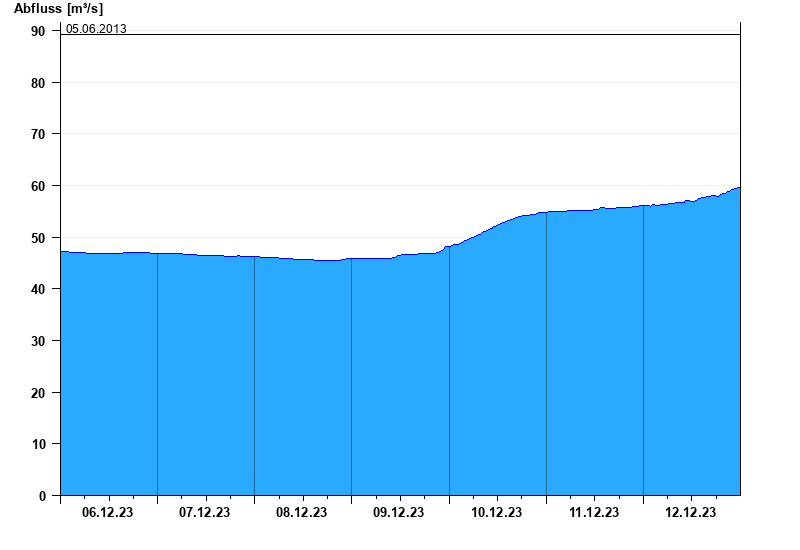800x550 pixels.
Task: Click the 12.12.23 date label
Action: point(690,513)
